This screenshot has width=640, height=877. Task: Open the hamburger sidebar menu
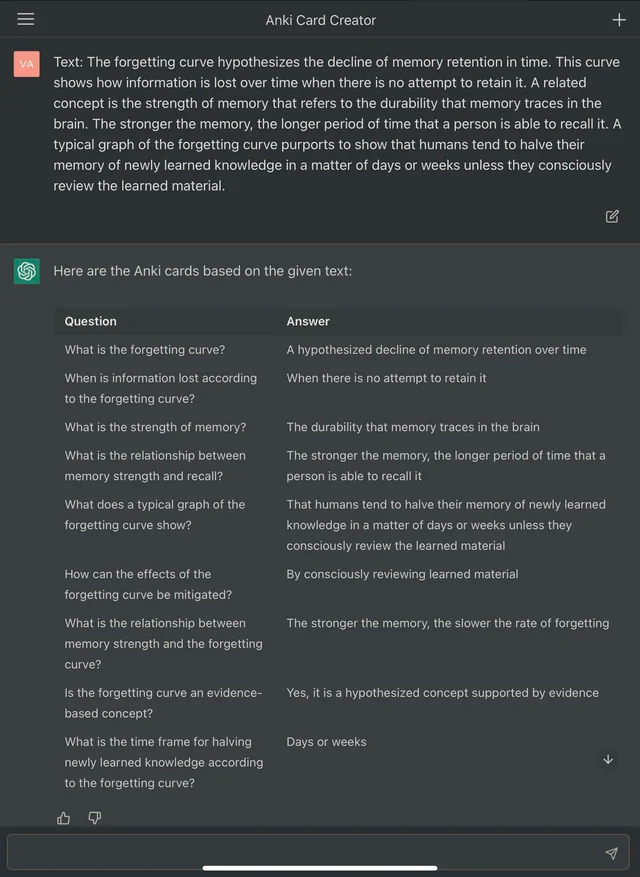26,20
